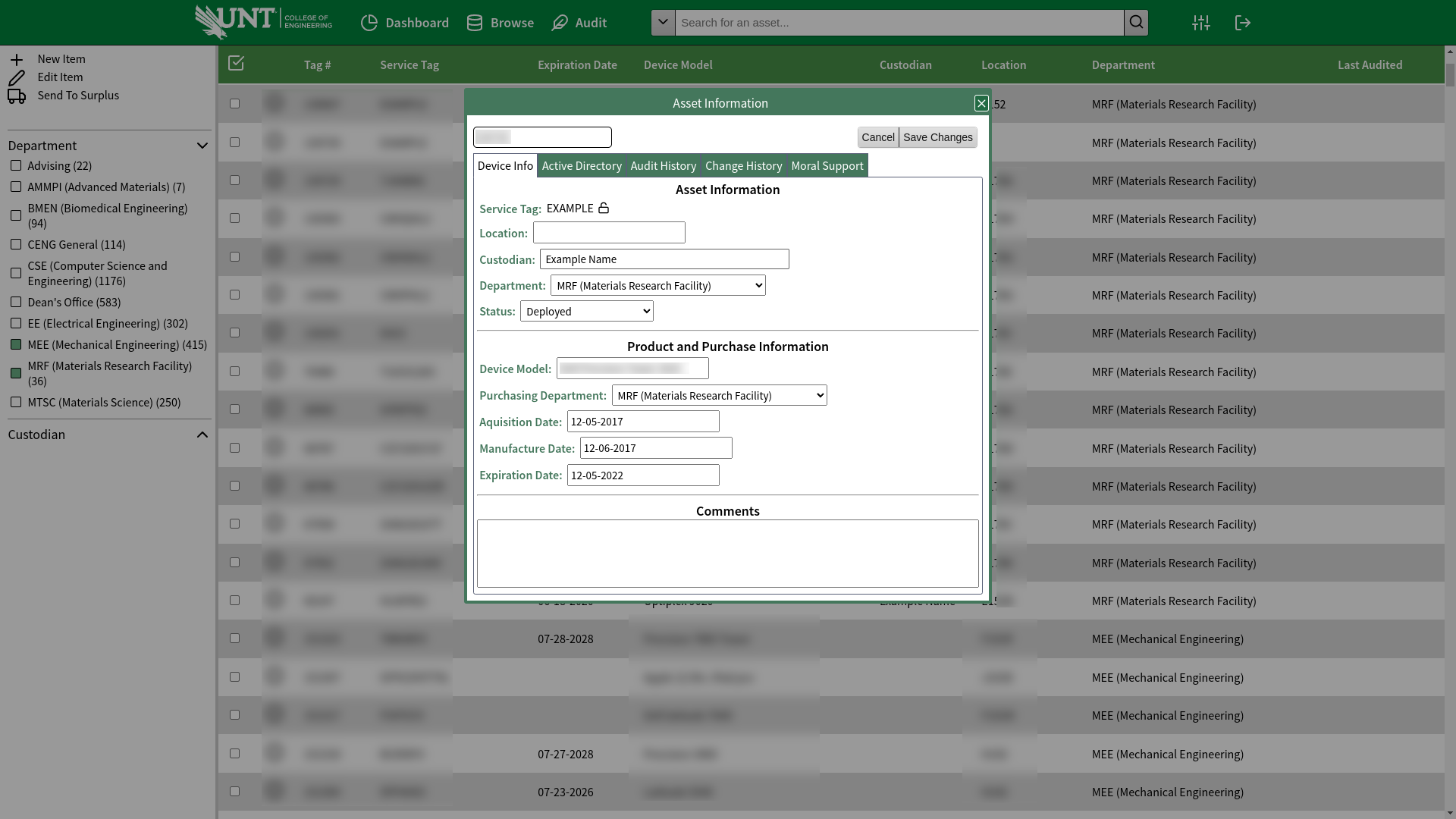Uncheck the MRF (Materials Research Facility) filter

tap(16, 373)
